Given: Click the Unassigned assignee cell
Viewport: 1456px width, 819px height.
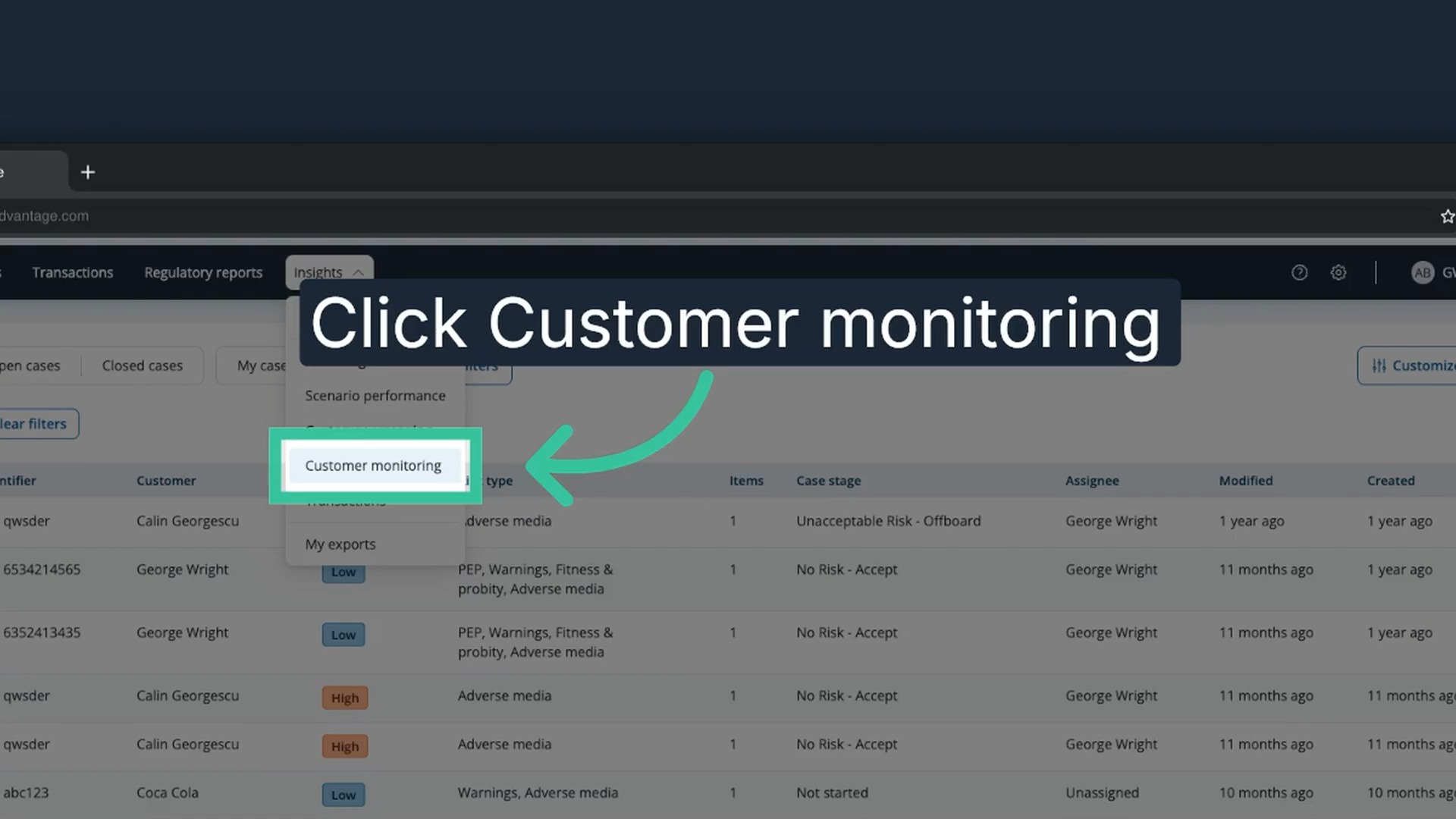Looking at the screenshot, I should click(x=1102, y=792).
